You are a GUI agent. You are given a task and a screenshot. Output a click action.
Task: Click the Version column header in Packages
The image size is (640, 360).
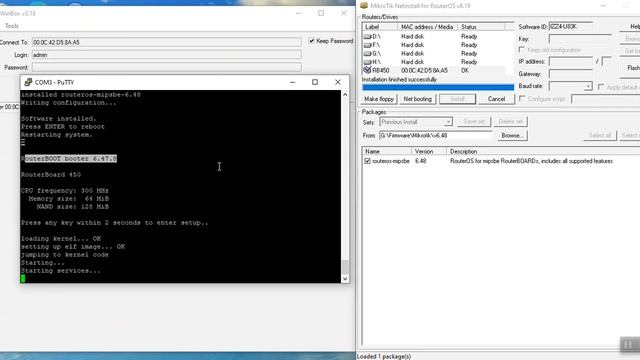pos(429,151)
